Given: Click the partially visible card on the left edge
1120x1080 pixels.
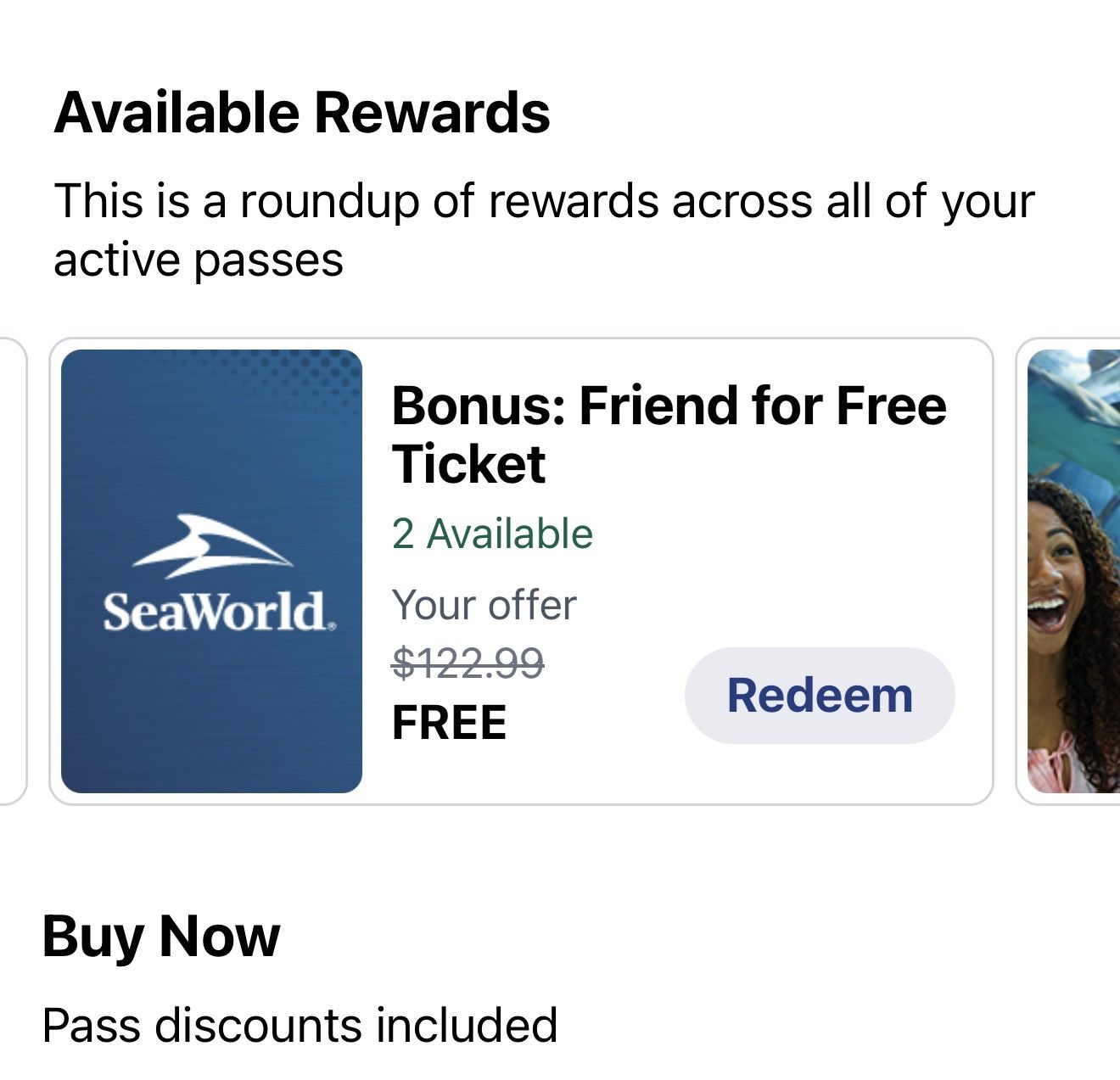Looking at the screenshot, I should 7,568.
